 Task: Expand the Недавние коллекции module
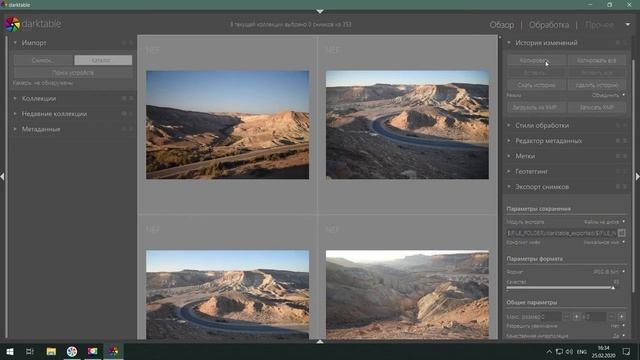[15, 114]
